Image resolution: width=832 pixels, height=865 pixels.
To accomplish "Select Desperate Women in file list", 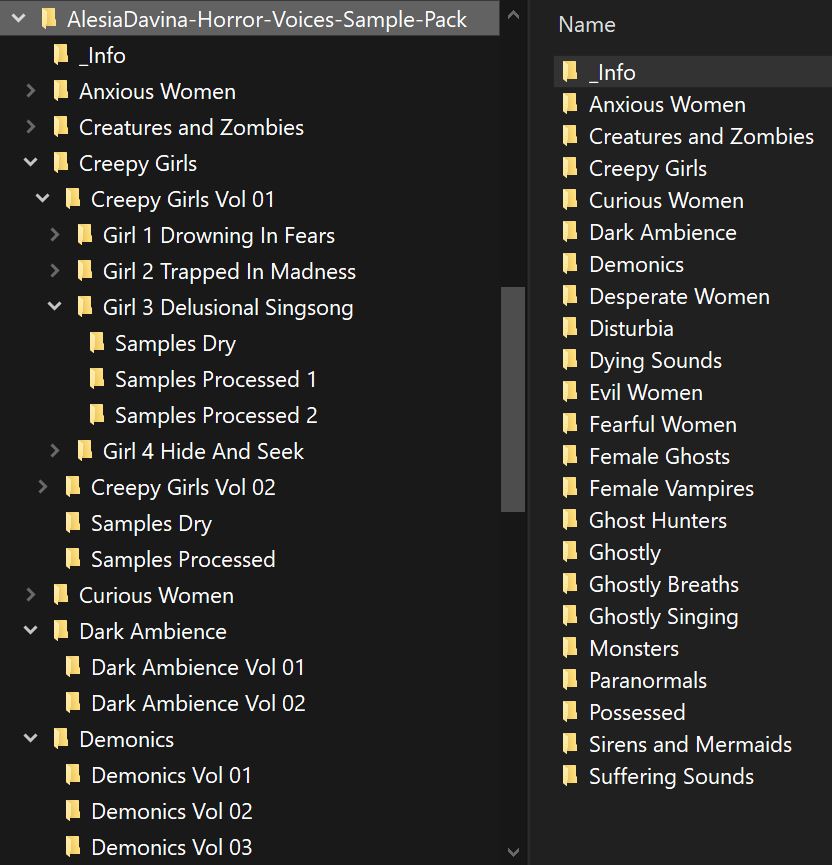I will tap(679, 296).
